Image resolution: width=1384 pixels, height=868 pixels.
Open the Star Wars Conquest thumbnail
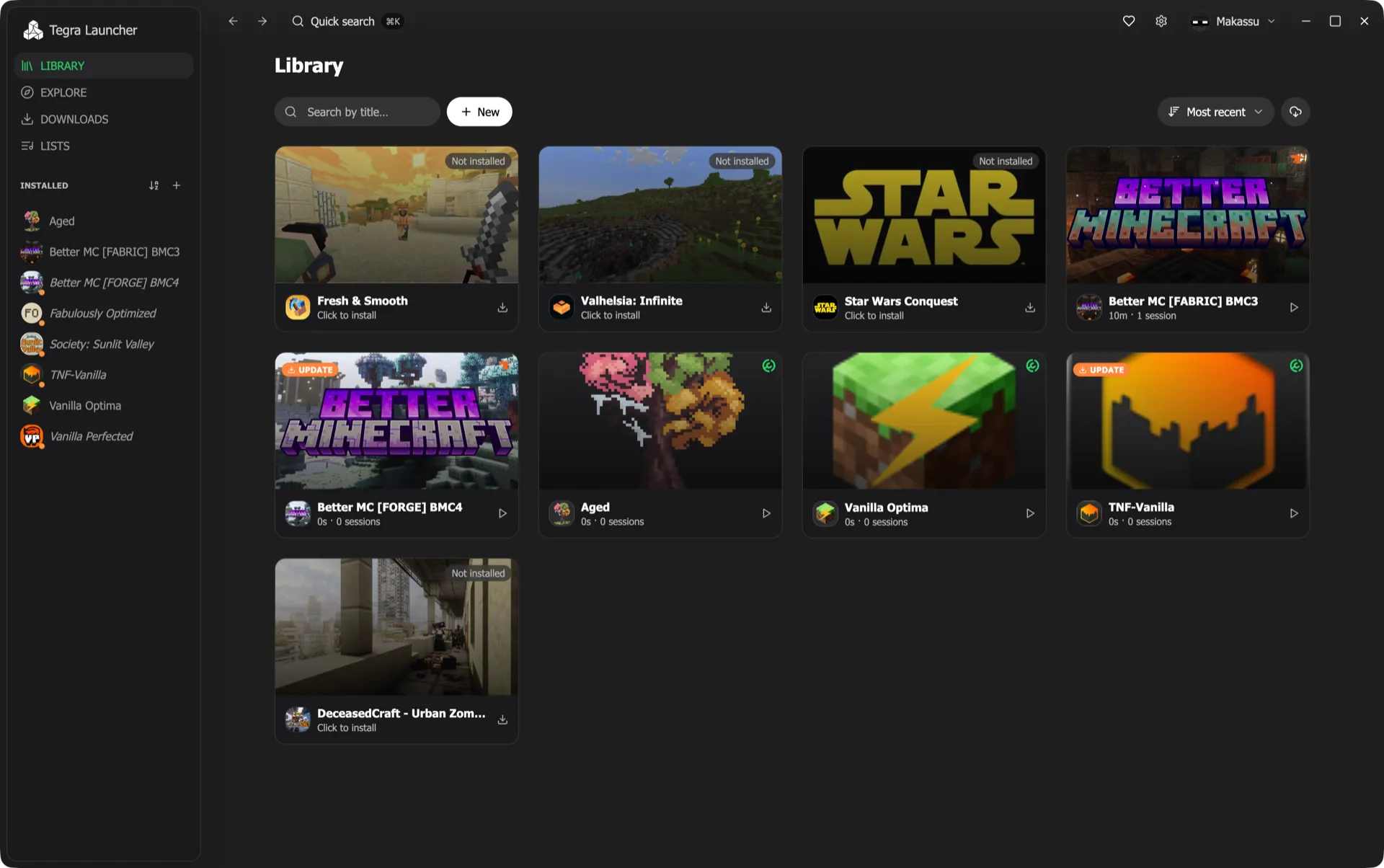click(x=924, y=215)
